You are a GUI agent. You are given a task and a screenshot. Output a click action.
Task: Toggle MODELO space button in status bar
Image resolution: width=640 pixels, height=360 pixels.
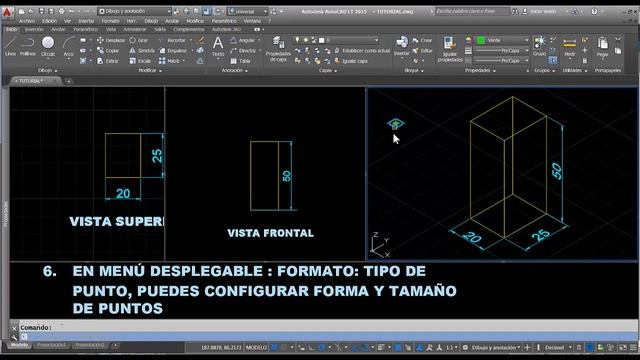tap(256, 348)
